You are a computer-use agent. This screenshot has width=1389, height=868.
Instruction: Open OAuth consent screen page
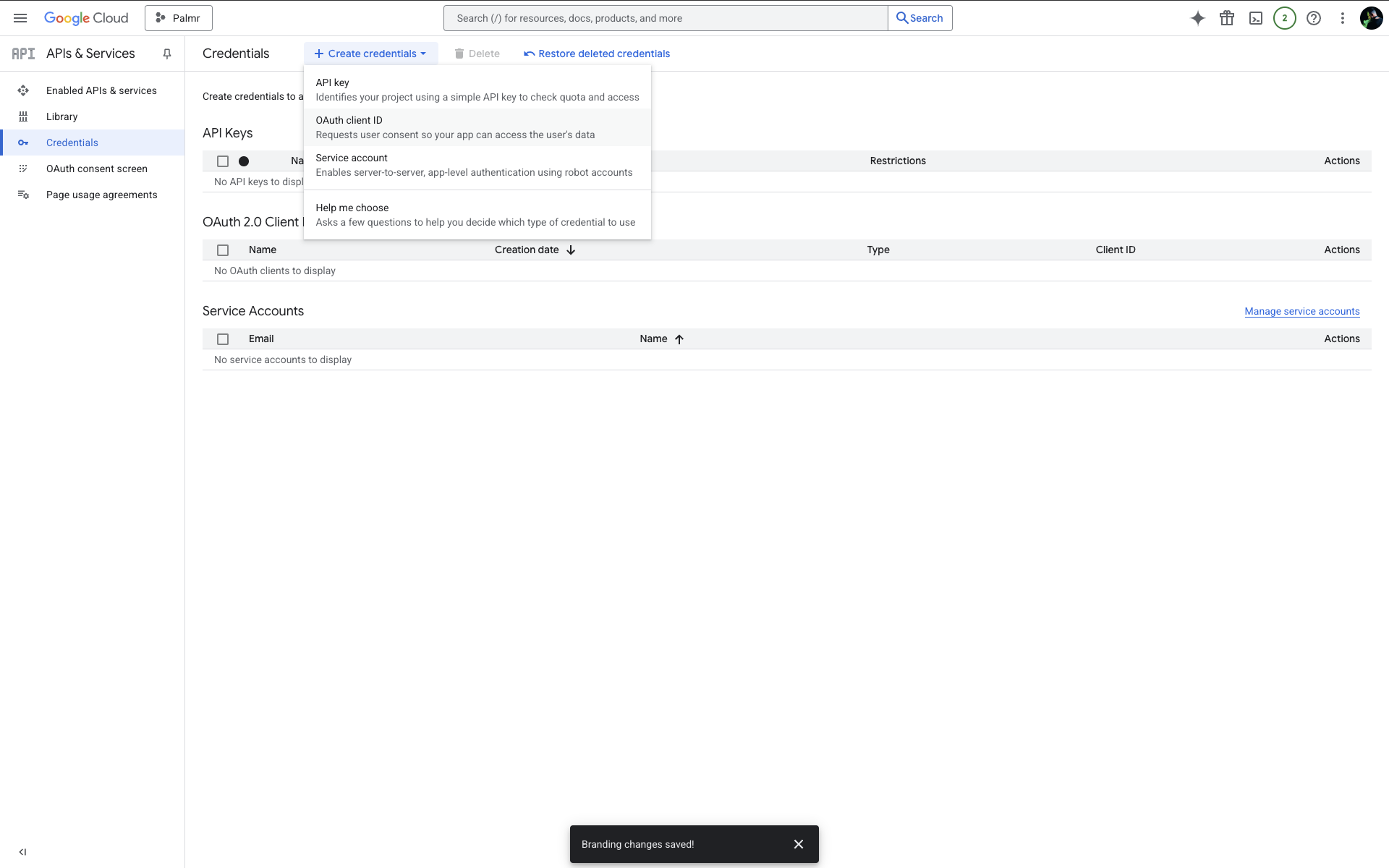click(x=93, y=169)
